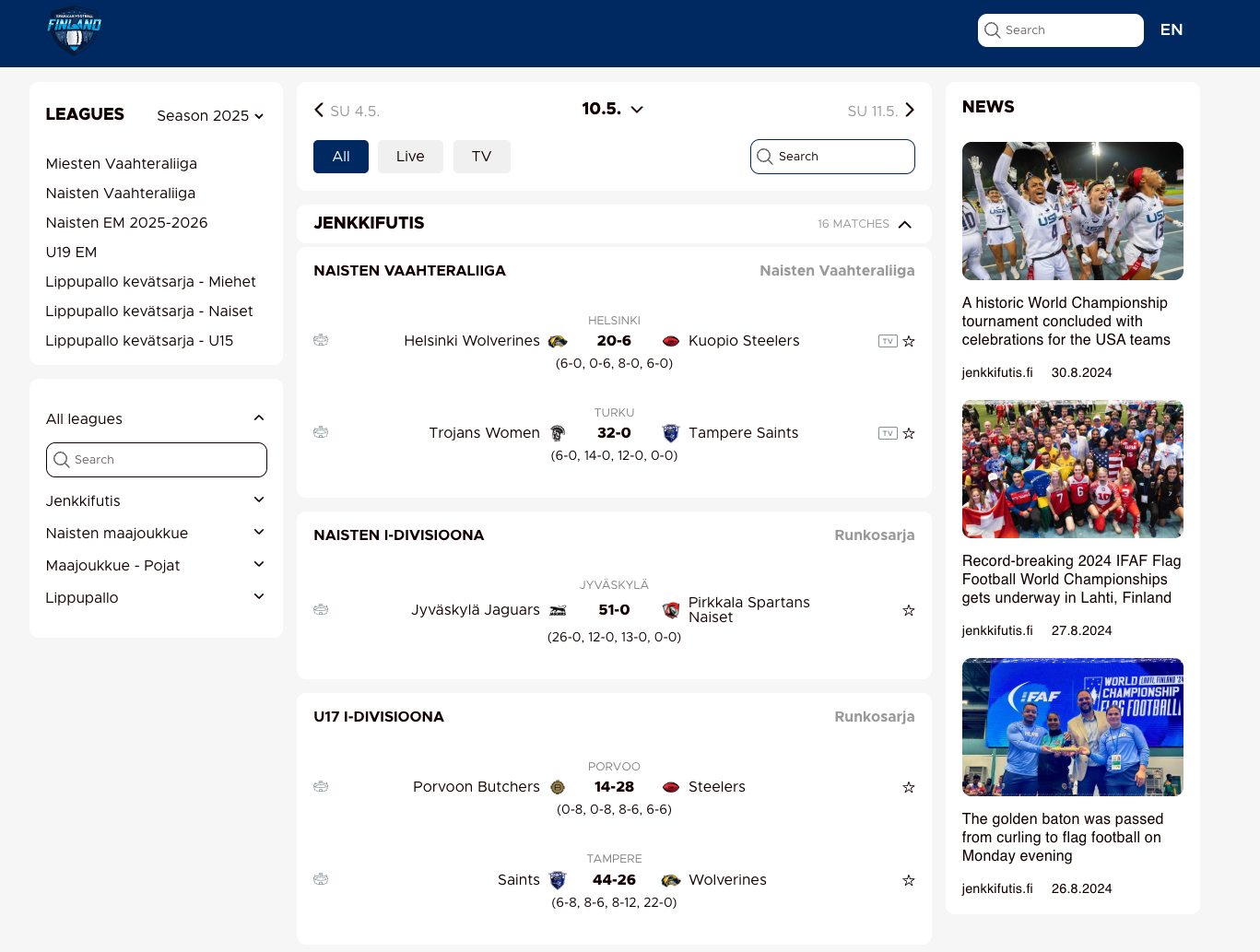The height and width of the screenshot is (952, 1260).
Task: Click the stadium icon for Saints vs Wolverines
Action: click(x=321, y=879)
